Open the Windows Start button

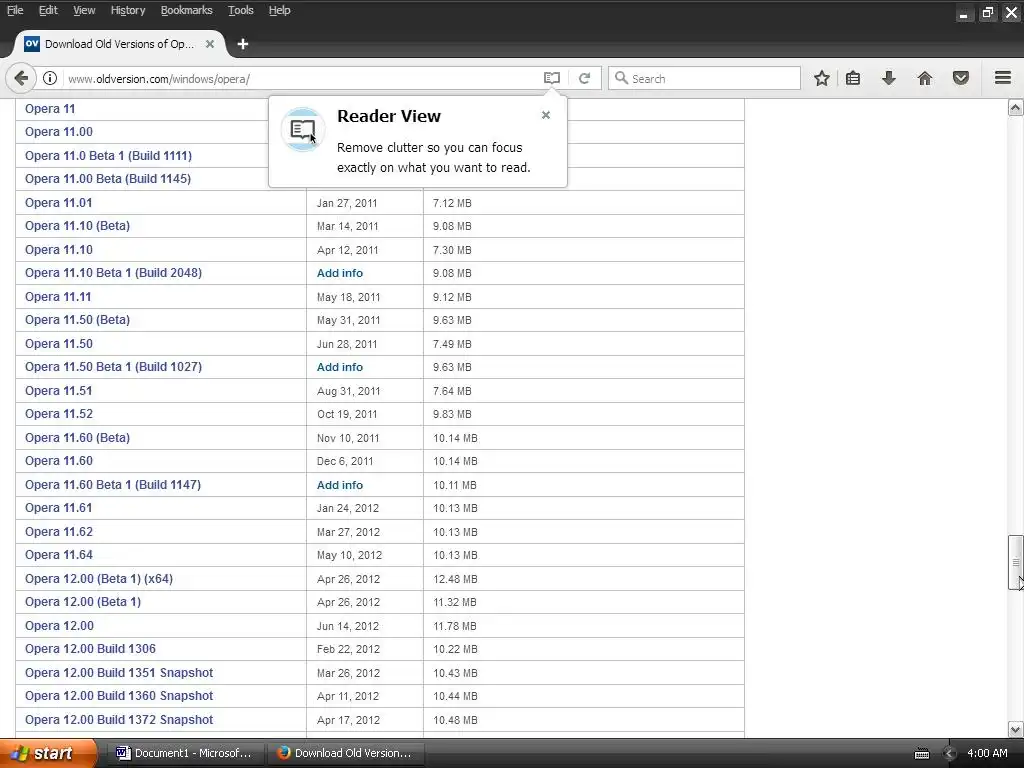tap(48, 753)
